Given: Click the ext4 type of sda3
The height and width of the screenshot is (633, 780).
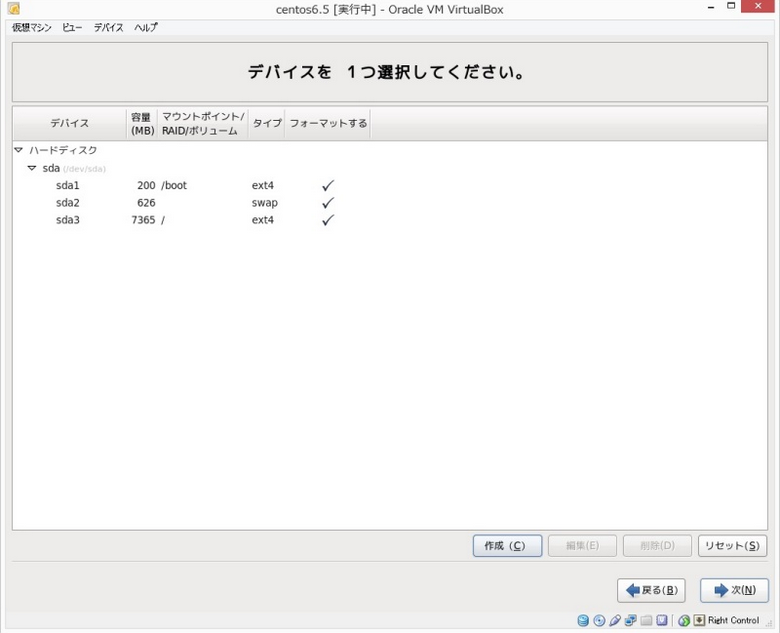Looking at the screenshot, I should pos(263,220).
